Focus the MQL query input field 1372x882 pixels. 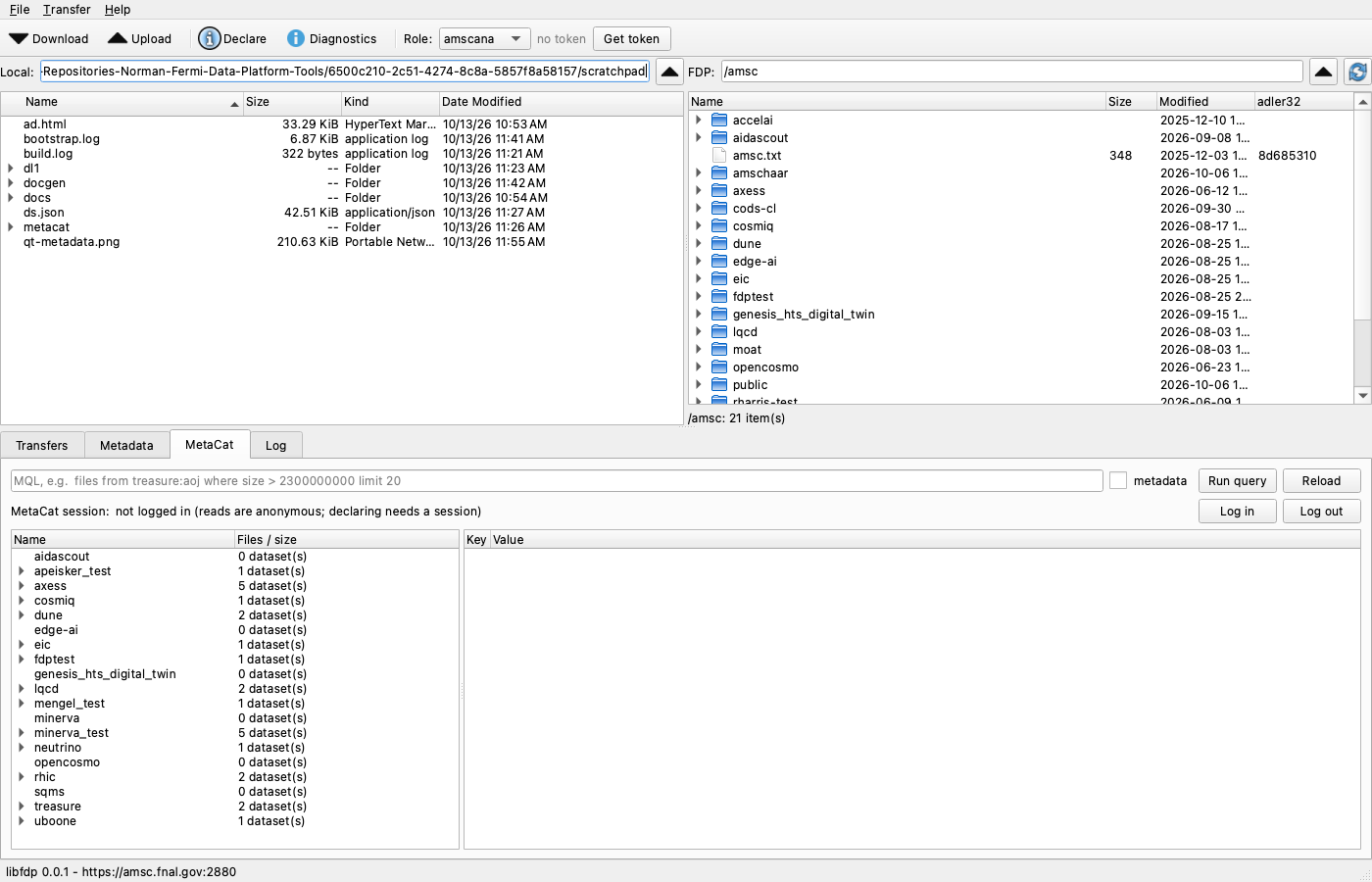click(557, 481)
